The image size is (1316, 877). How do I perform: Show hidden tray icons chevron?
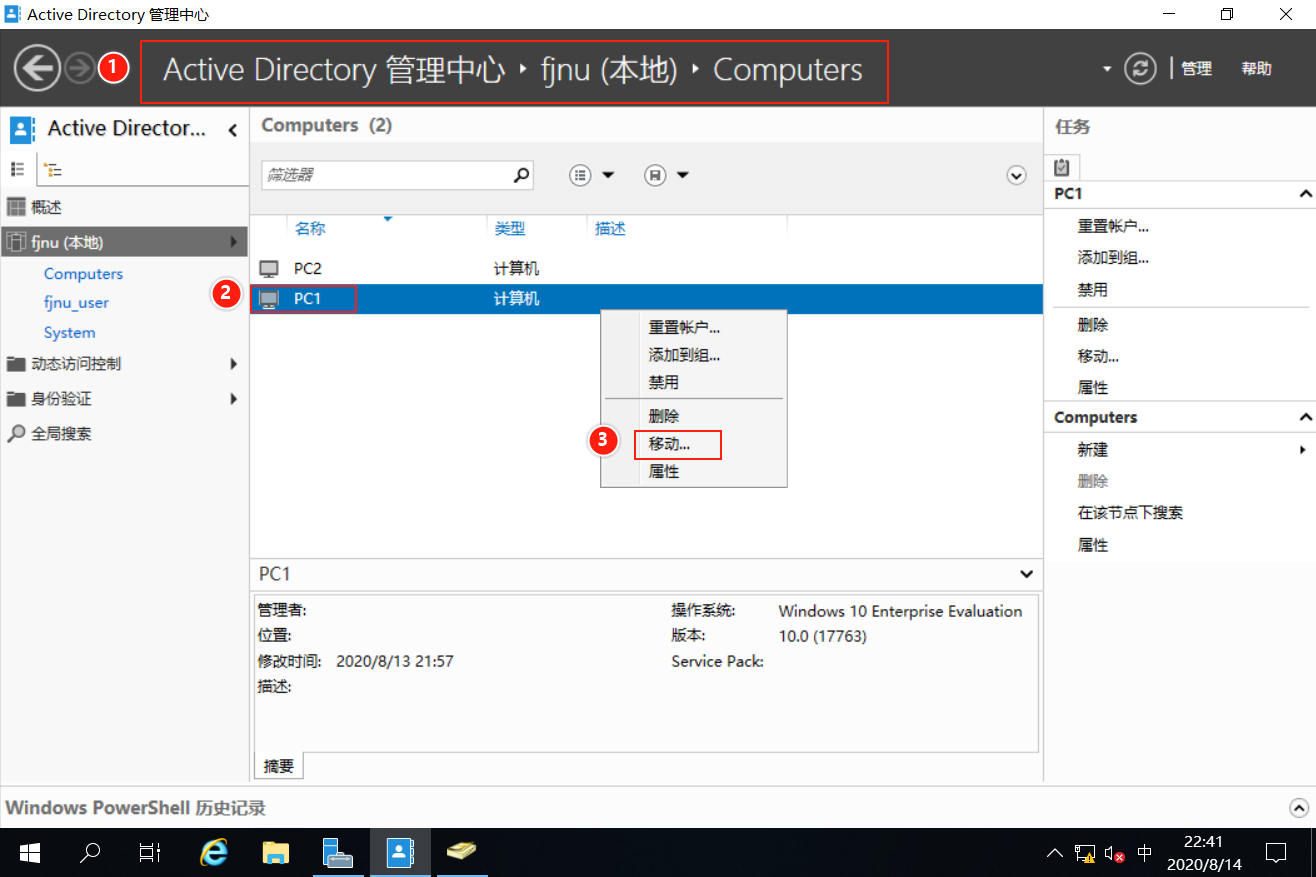coord(1055,854)
